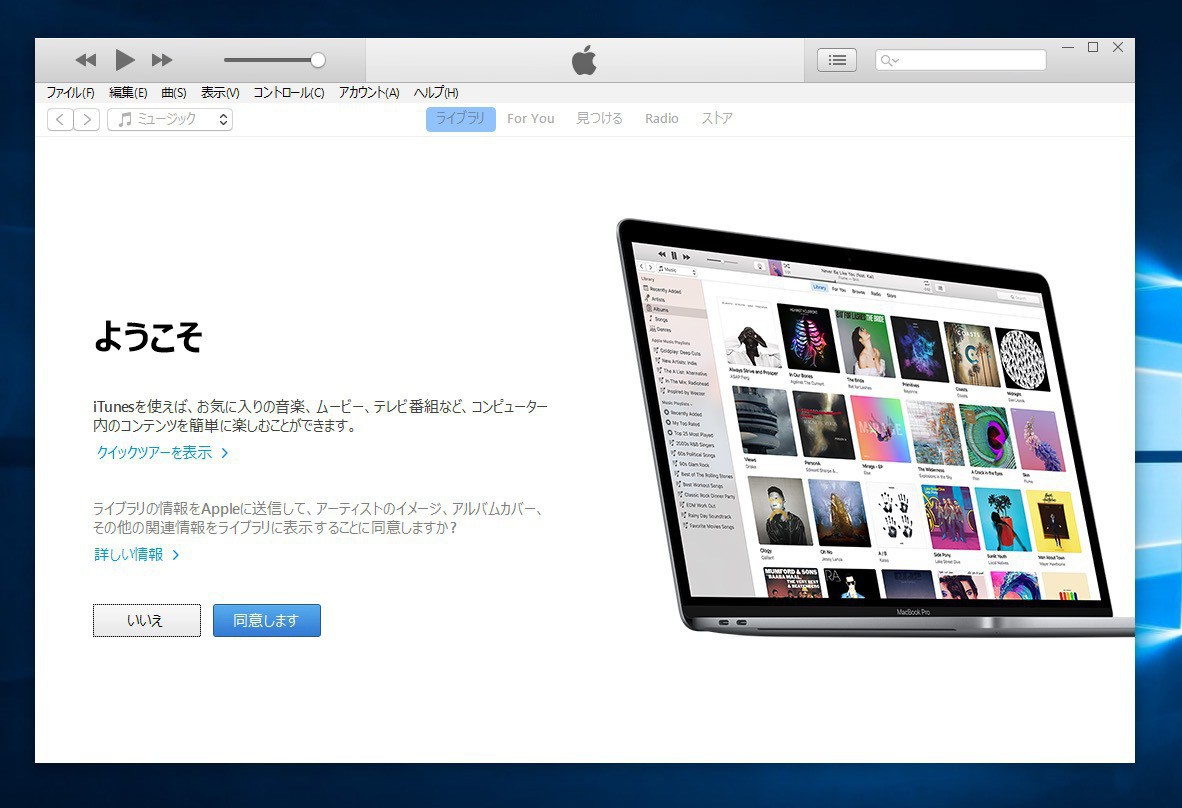1182x808 pixels.
Task: Open the 表示(V) menu
Action: 219,93
